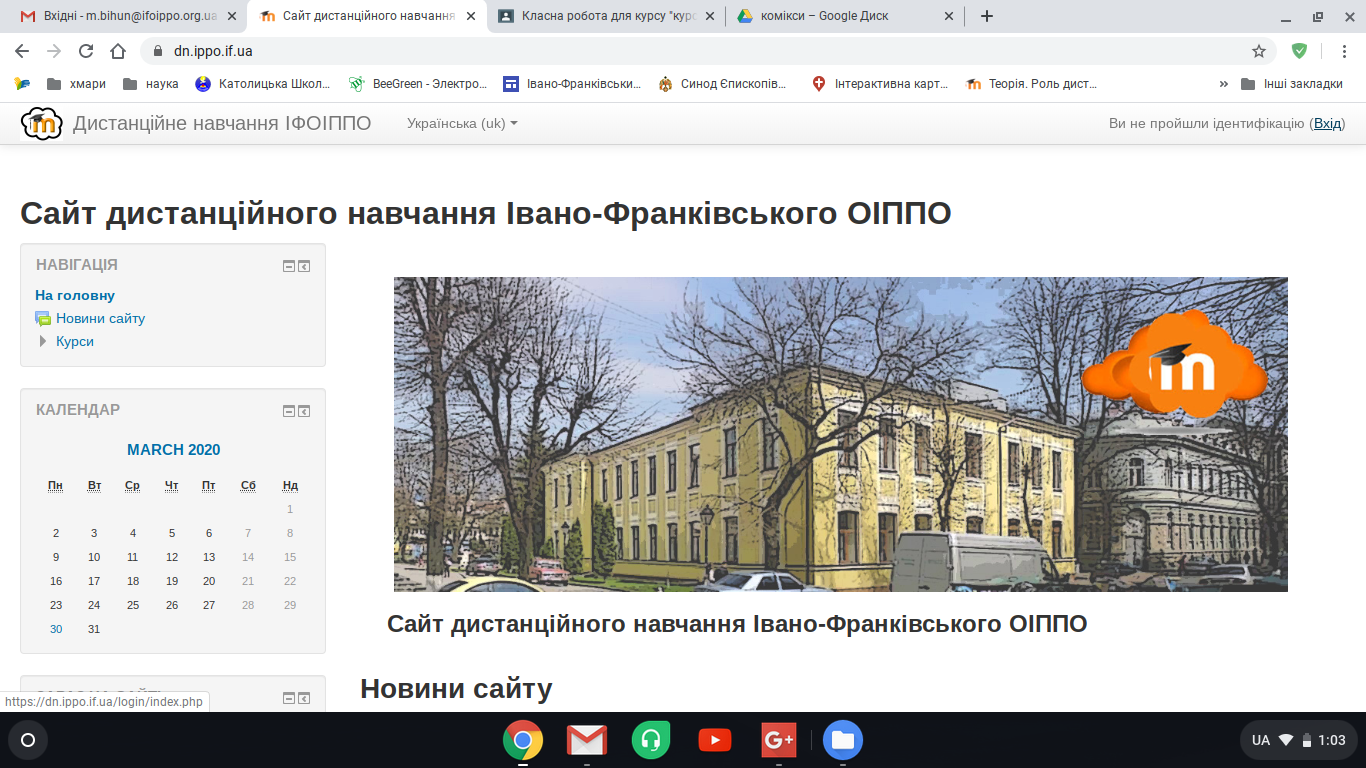Select day 13 in the calendar
The height and width of the screenshot is (768, 1366).
pos(209,557)
